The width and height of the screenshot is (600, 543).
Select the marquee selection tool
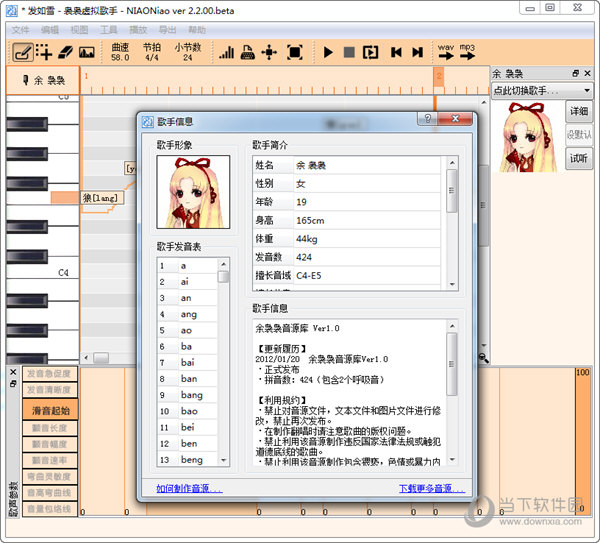click(x=44, y=52)
